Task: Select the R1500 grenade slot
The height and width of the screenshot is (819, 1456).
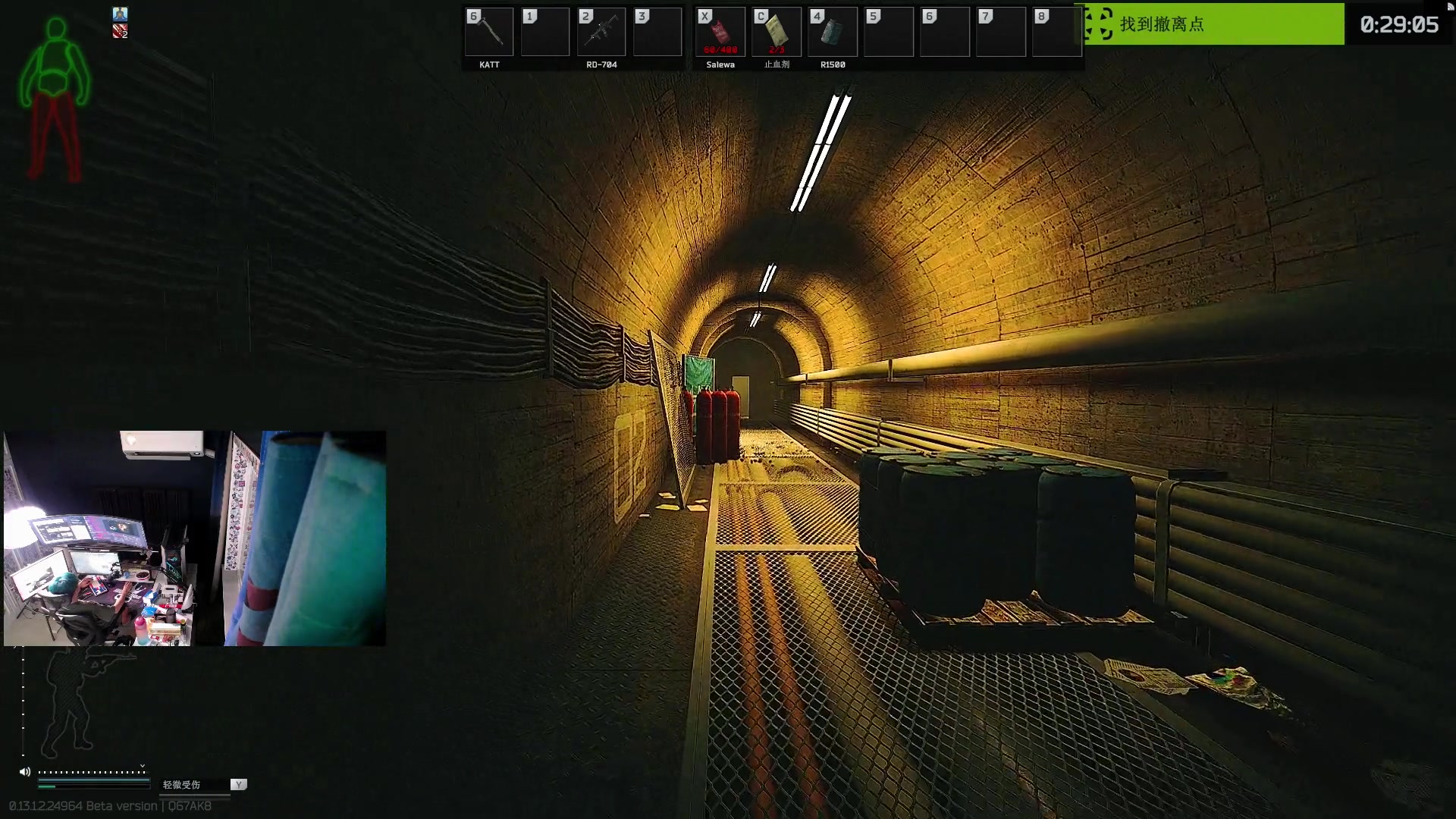Action: click(833, 33)
